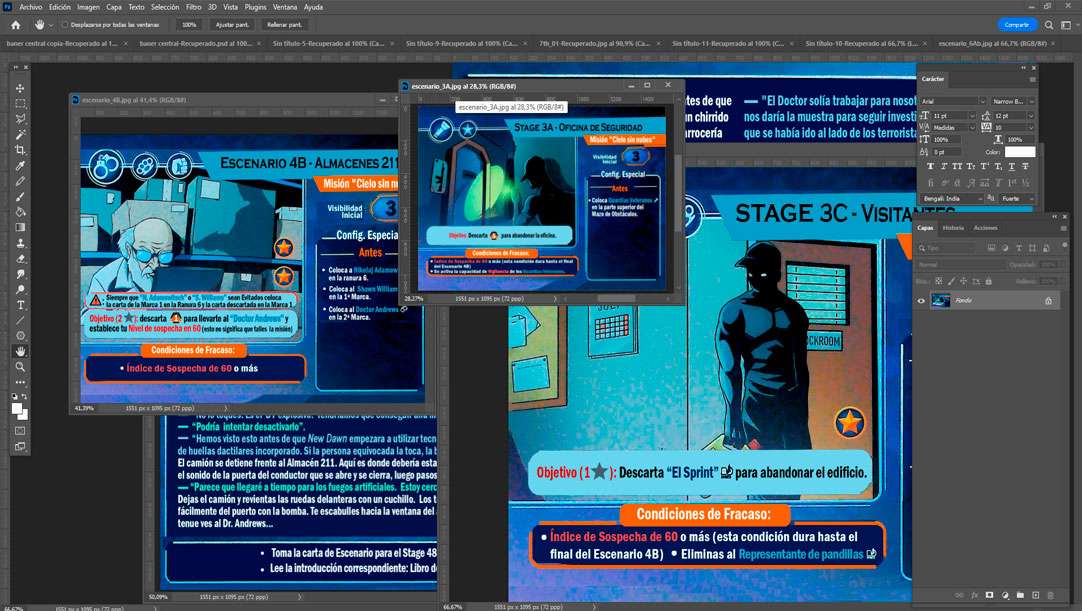The image size is (1082, 611).
Task: Toggle the layer filter switch
Action: (1065, 246)
